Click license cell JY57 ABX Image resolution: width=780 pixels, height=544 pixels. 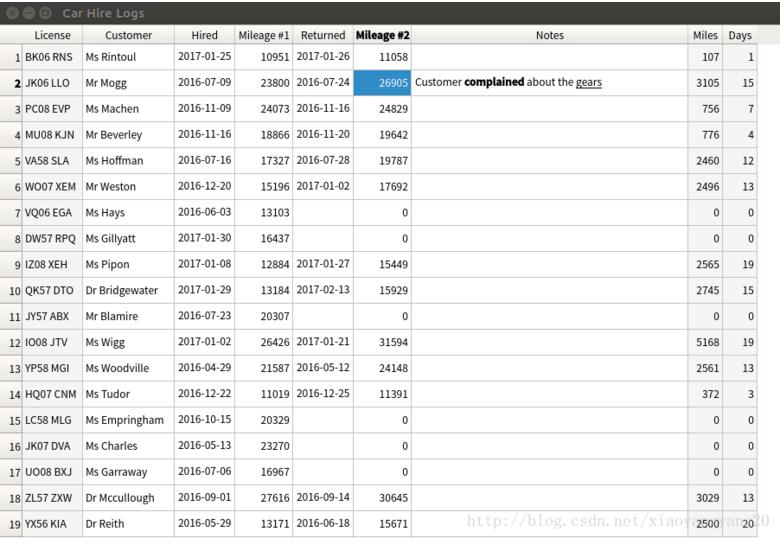point(52,316)
